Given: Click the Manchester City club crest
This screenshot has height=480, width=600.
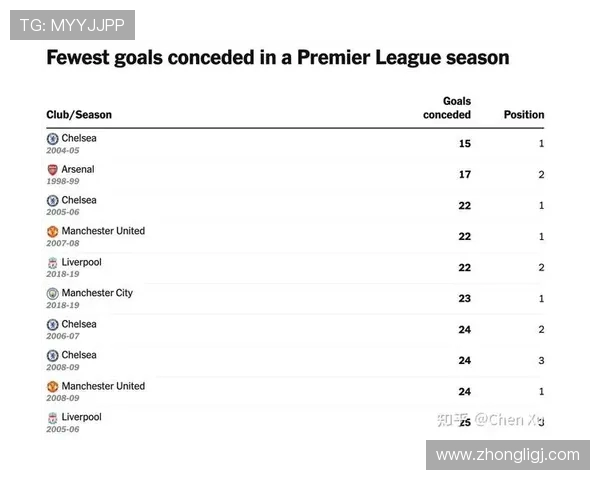Looking at the screenshot, I should (x=52, y=294).
